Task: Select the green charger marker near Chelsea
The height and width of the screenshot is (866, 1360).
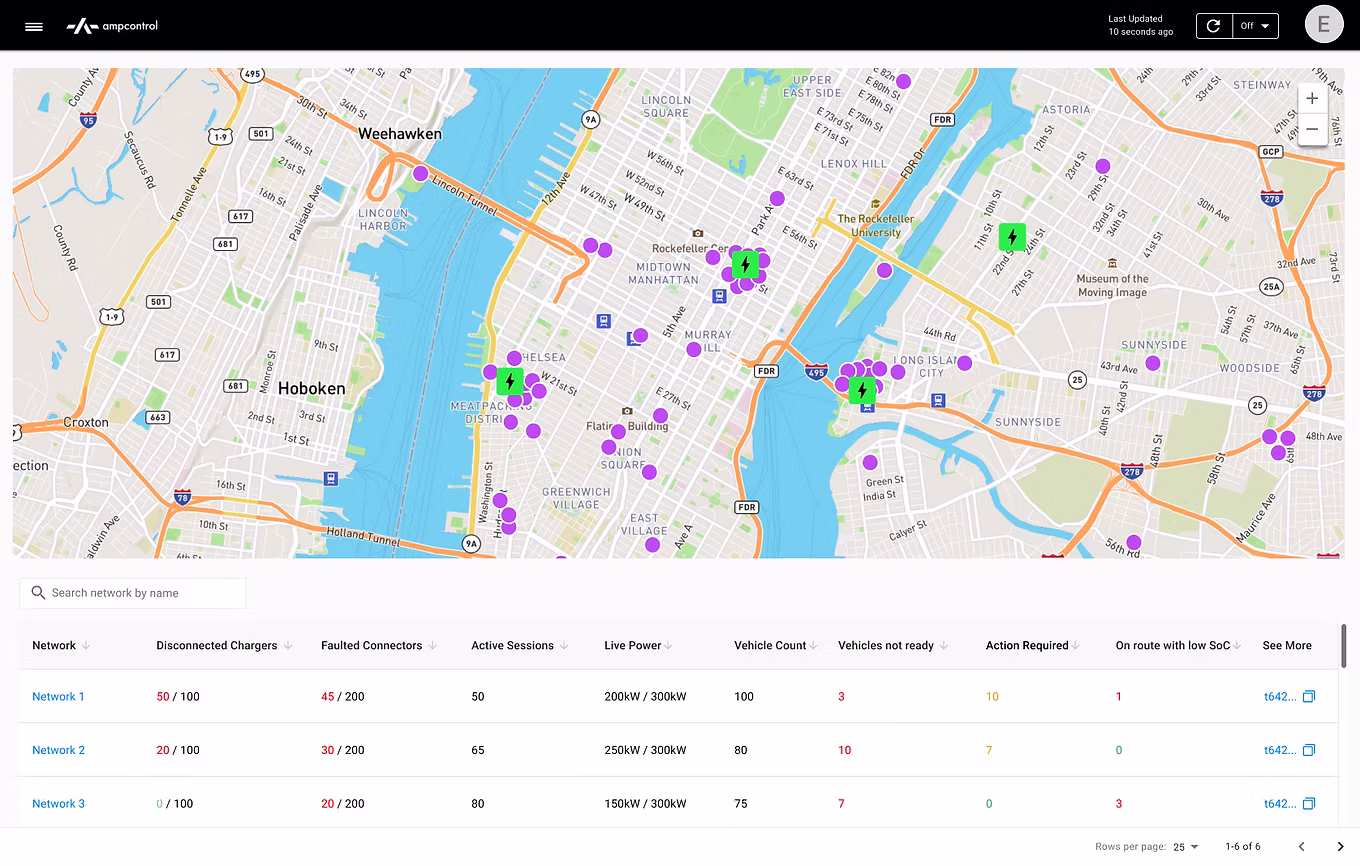Action: coord(510,381)
